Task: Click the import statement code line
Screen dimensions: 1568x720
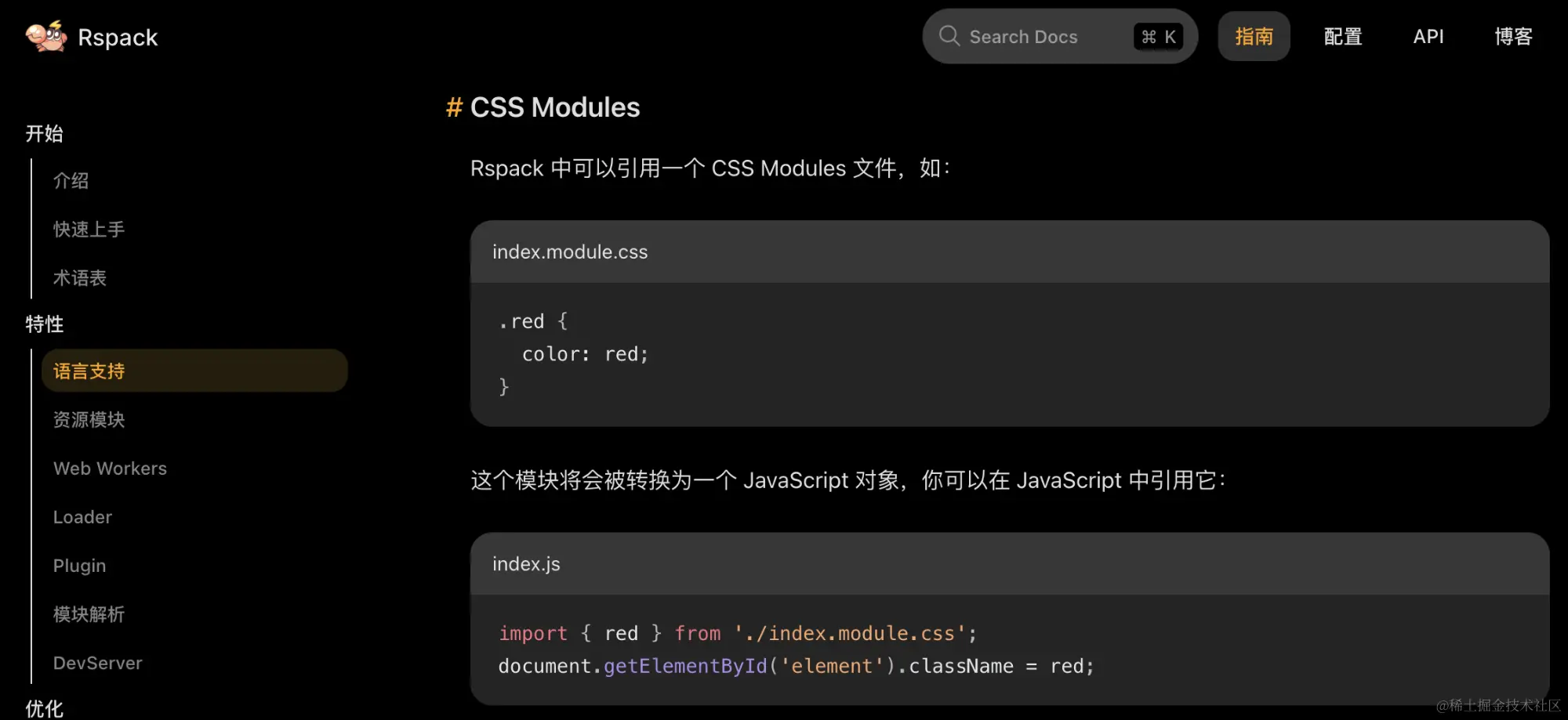Action: (x=738, y=633)
